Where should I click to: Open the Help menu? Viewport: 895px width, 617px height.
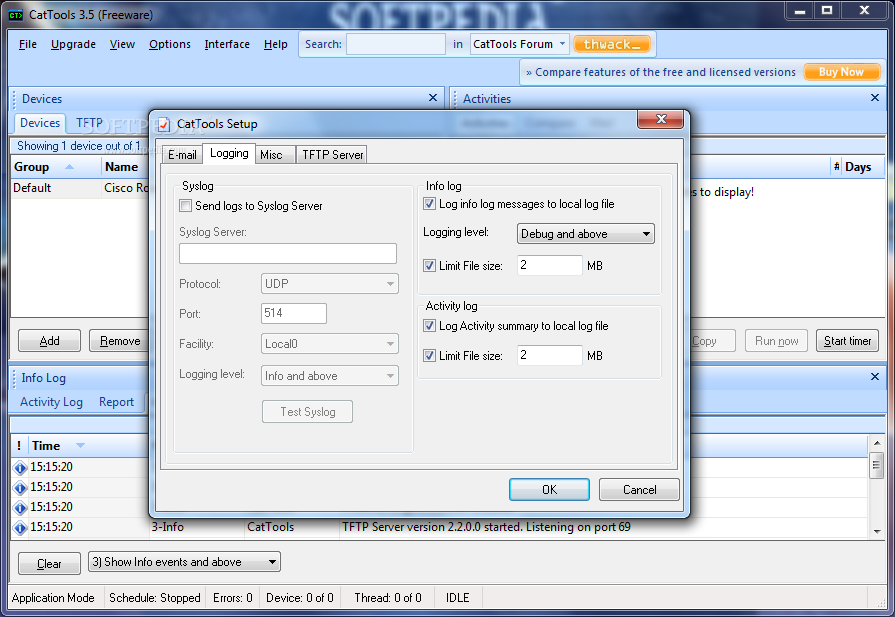[x=275, y=44]
